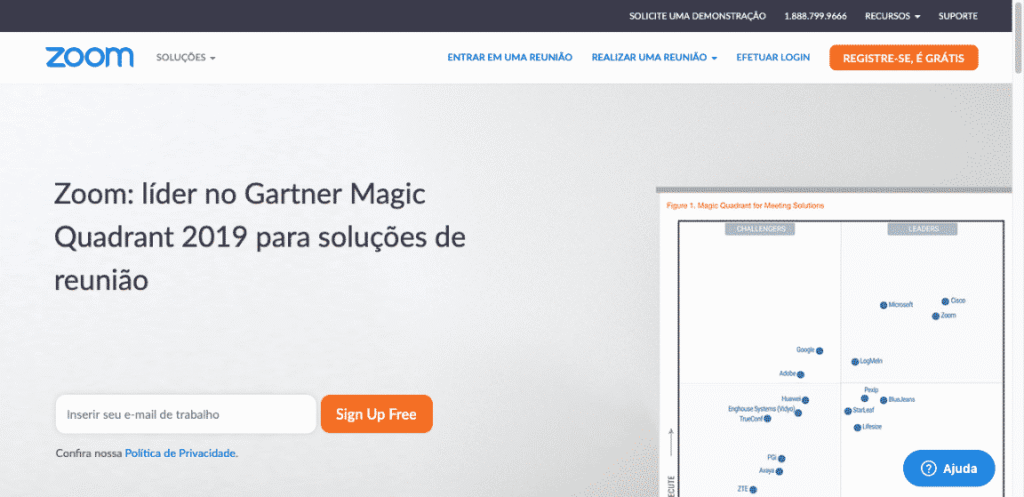Click Registre-se, é Grátis button
Viewport: 1024px width, 497px height.
[x=904, y=57]
